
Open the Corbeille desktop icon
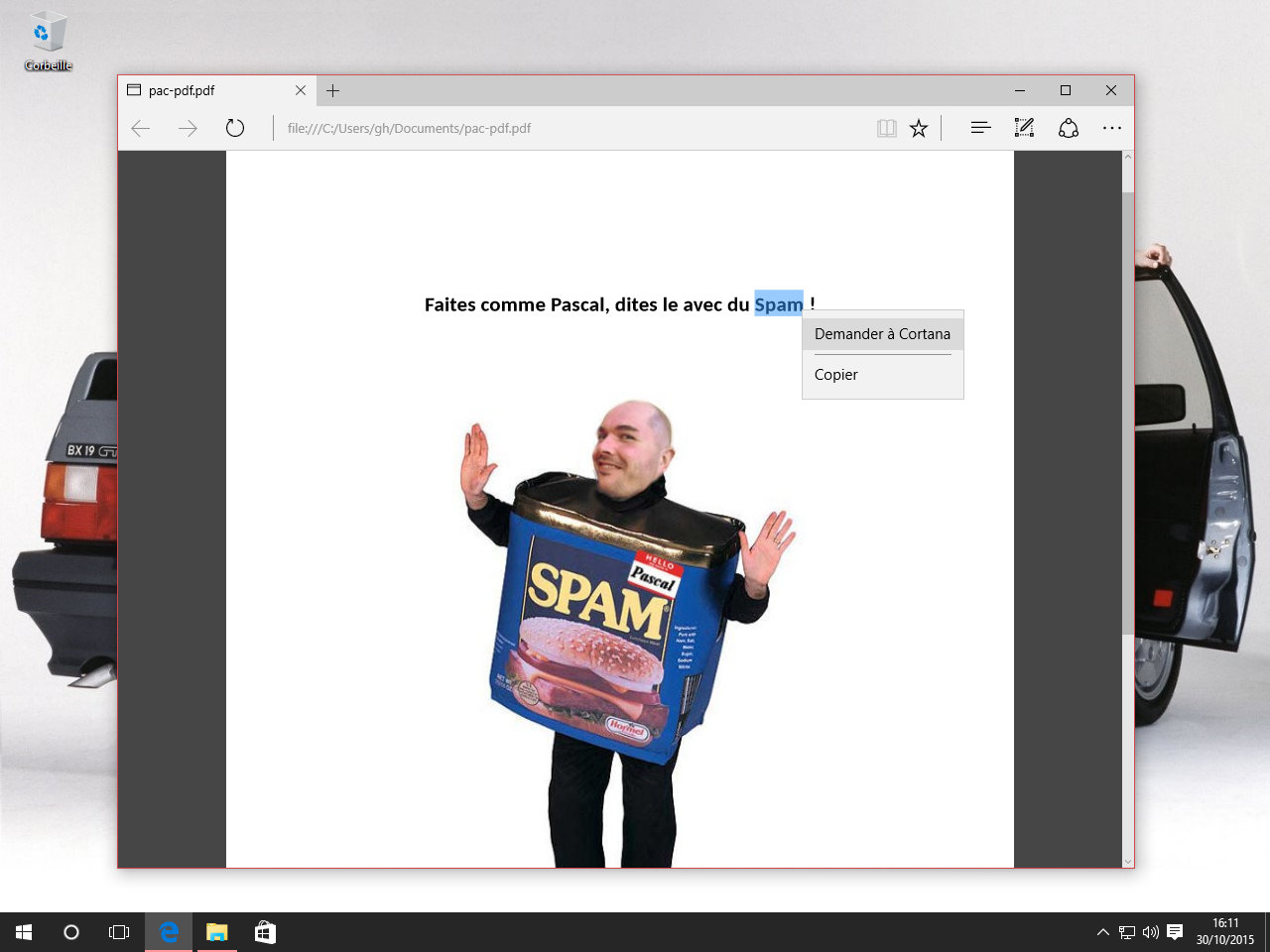(48, 42)
